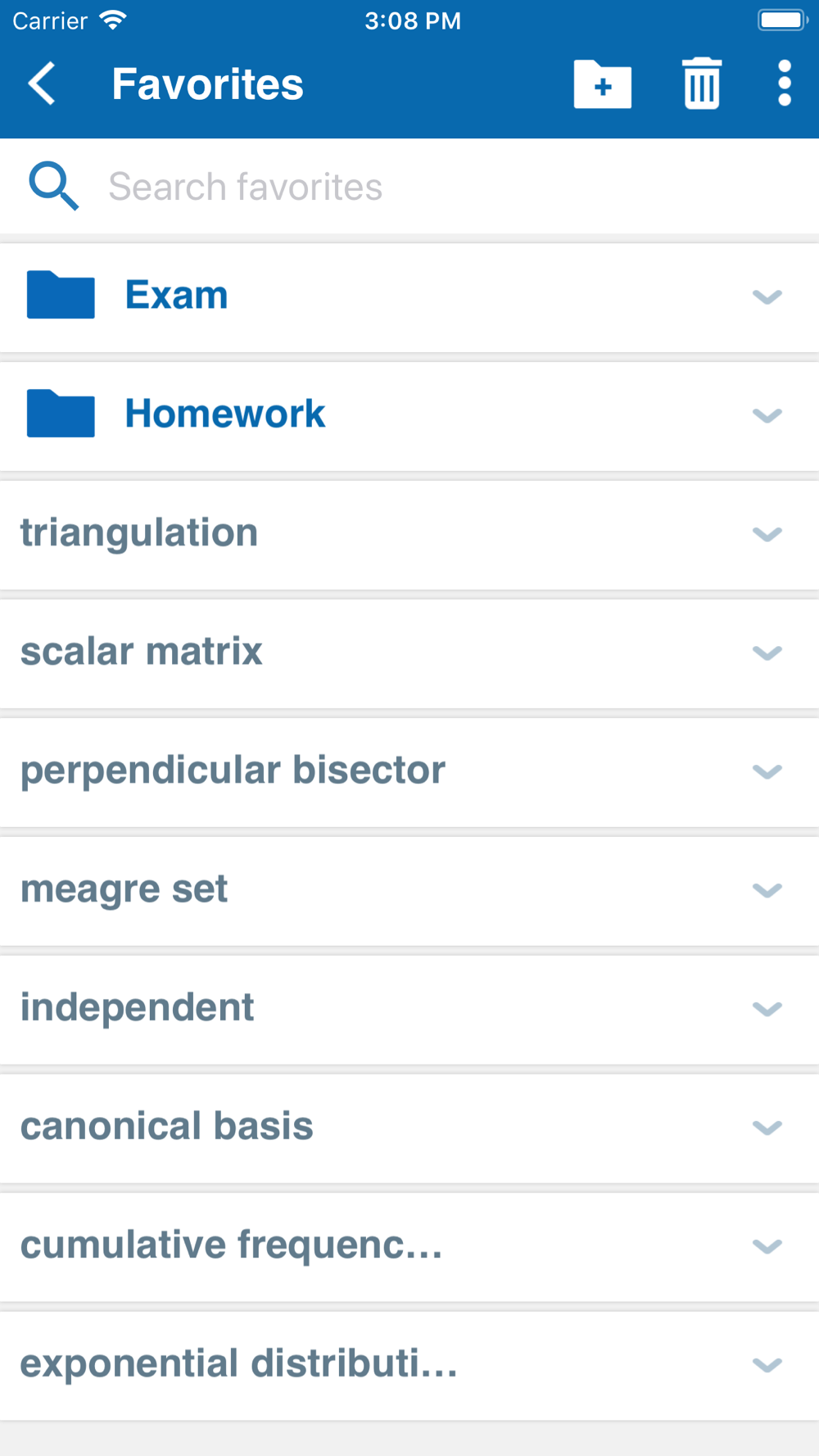Screen dimensions: 819x1456
Task: Expand the Exam folder chevron
Action: [x=767, y=296]
